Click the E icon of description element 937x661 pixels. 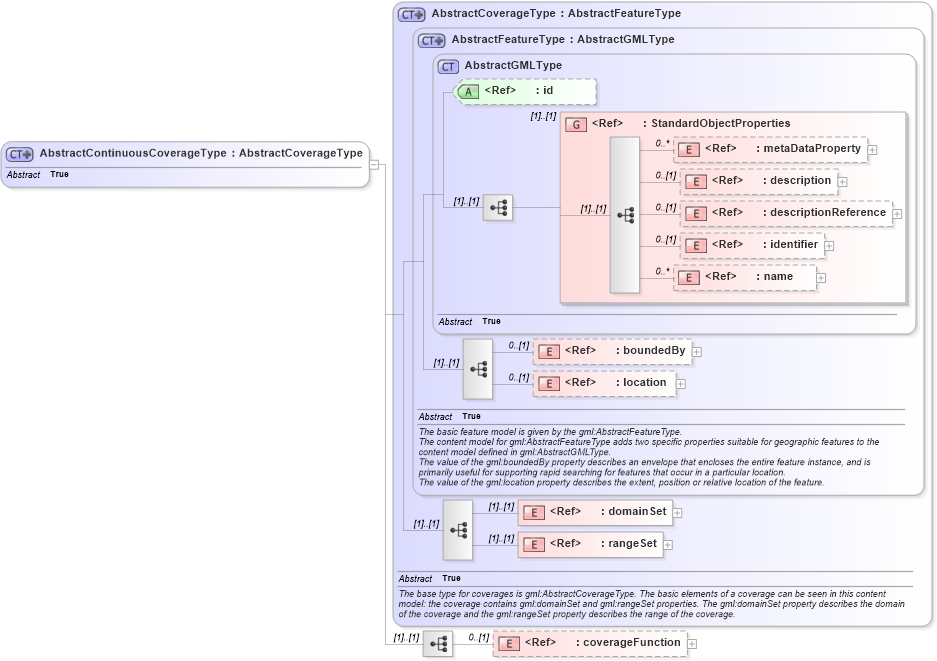[x=696, y=182]
